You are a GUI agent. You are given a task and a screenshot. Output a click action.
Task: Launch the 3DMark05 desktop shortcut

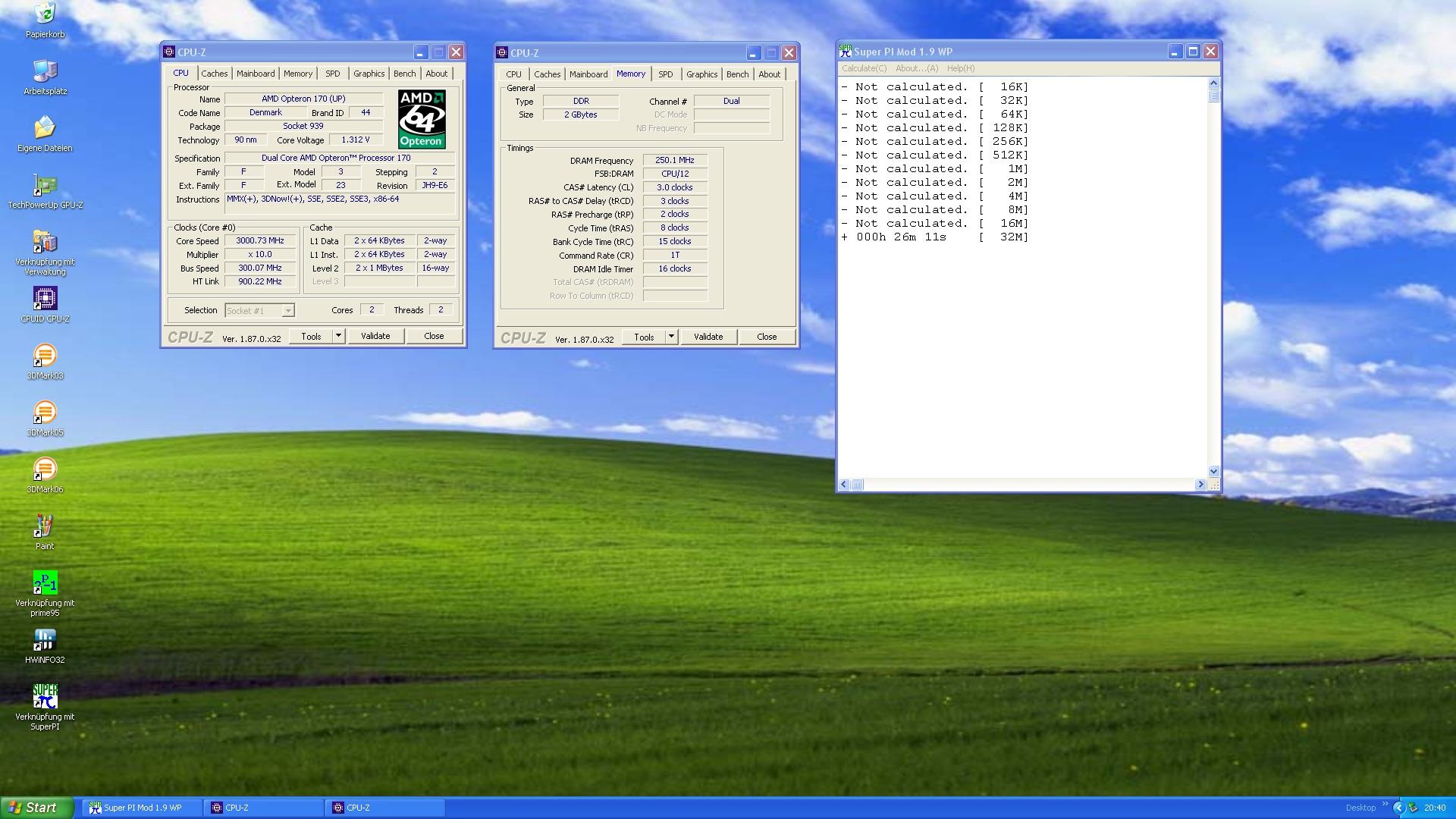(x=45, y=412)
